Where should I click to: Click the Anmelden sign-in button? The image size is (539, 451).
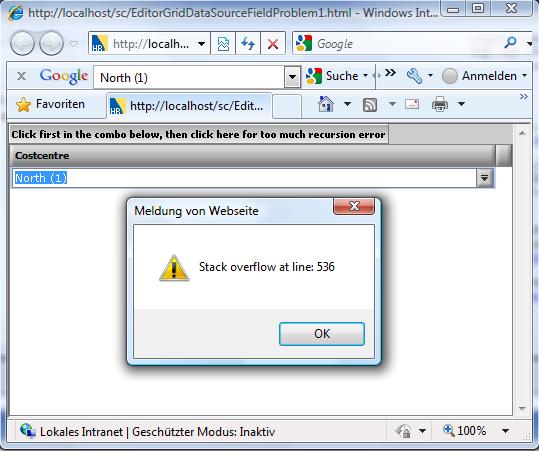click(x=485, y=76)
